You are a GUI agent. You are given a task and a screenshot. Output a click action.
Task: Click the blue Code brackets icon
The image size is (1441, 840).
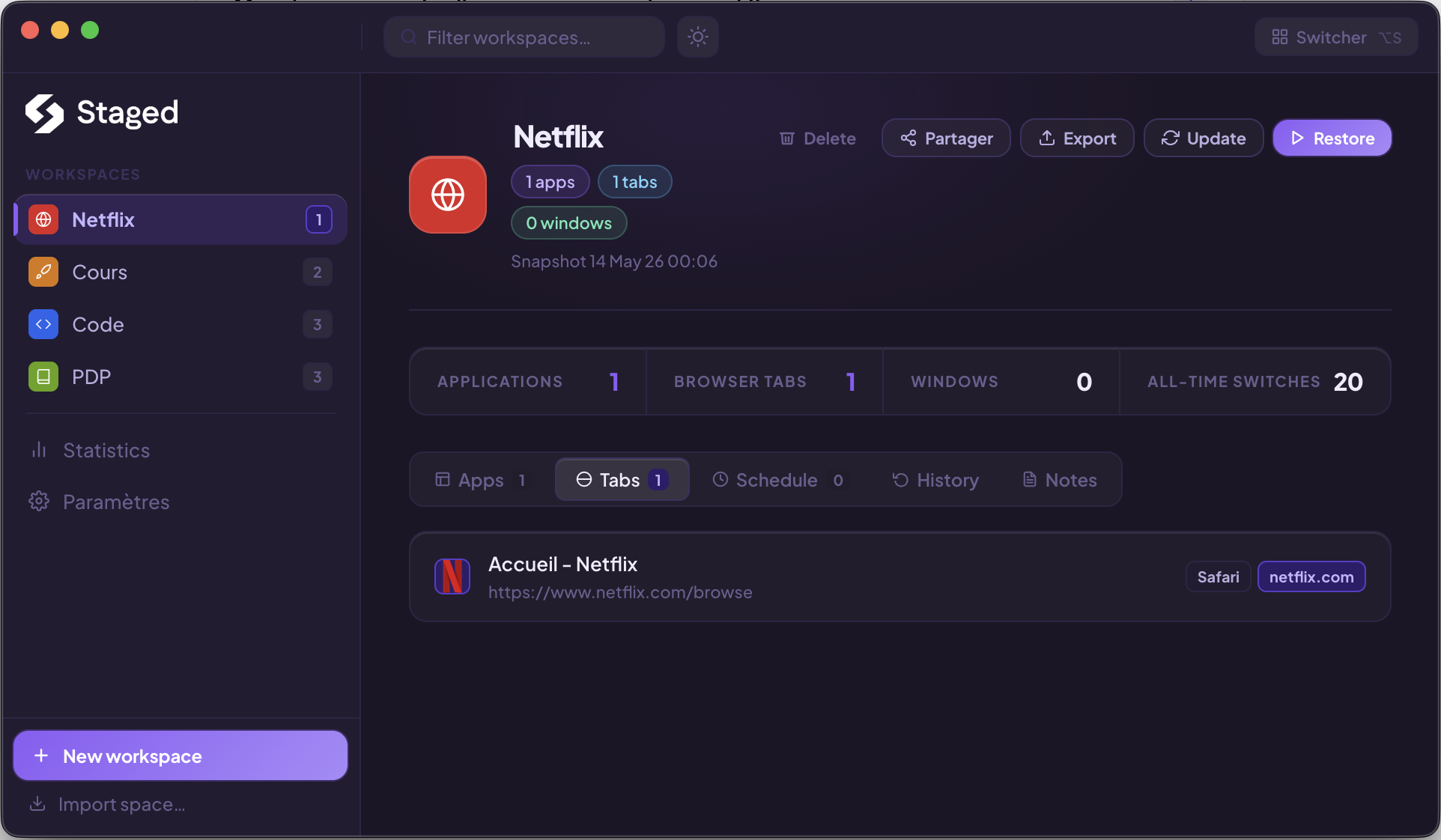(x=43, y=324)
